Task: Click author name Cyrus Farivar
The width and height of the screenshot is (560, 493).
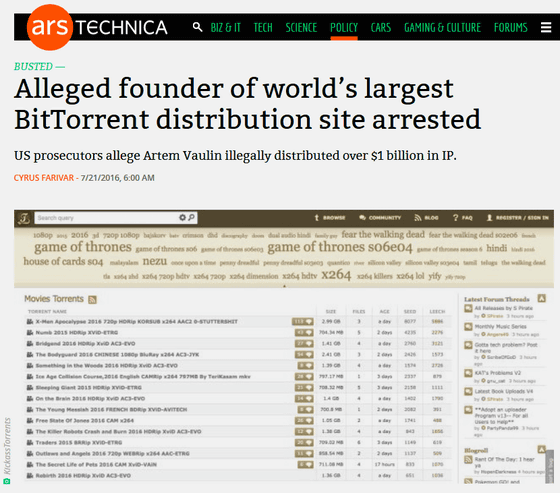Action: pyautogui.click(x=44, y=178)
